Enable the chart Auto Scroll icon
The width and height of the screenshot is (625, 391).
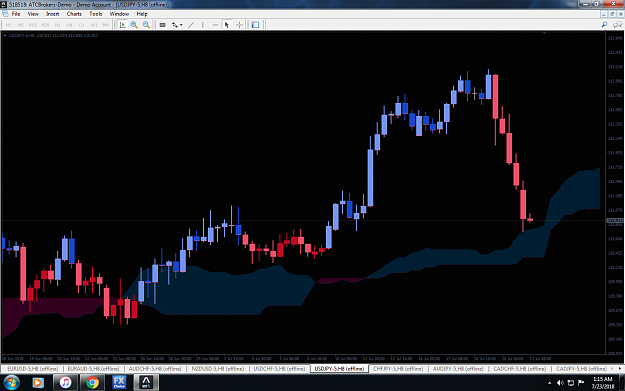[122, 25]
